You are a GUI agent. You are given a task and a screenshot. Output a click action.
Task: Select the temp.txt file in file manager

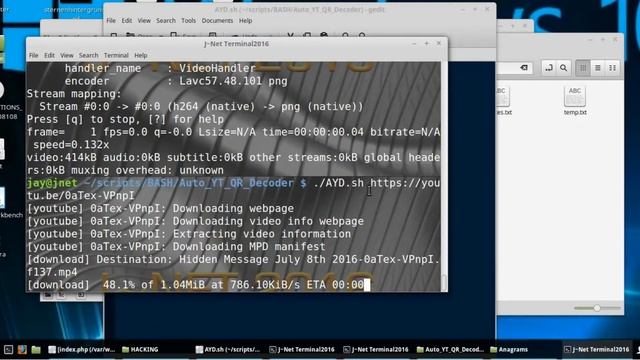575,100
